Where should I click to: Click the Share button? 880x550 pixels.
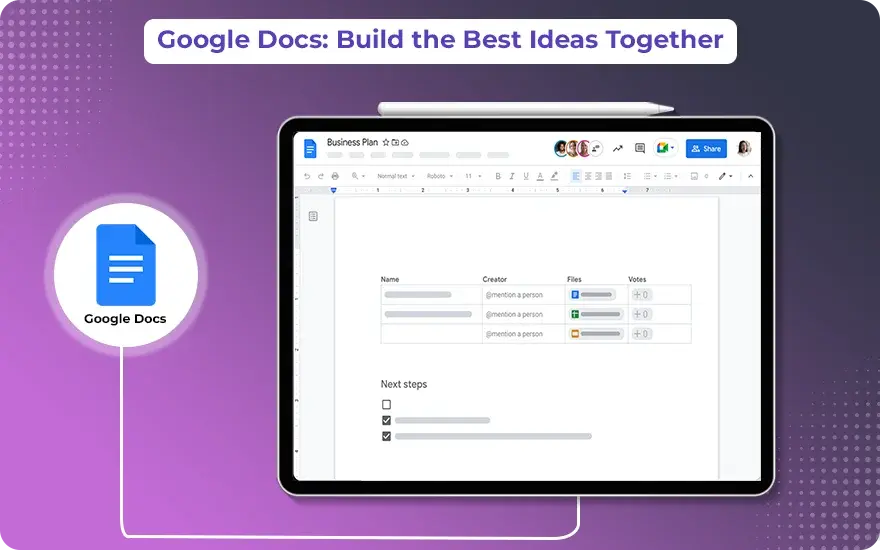click(x=706, y=149)
